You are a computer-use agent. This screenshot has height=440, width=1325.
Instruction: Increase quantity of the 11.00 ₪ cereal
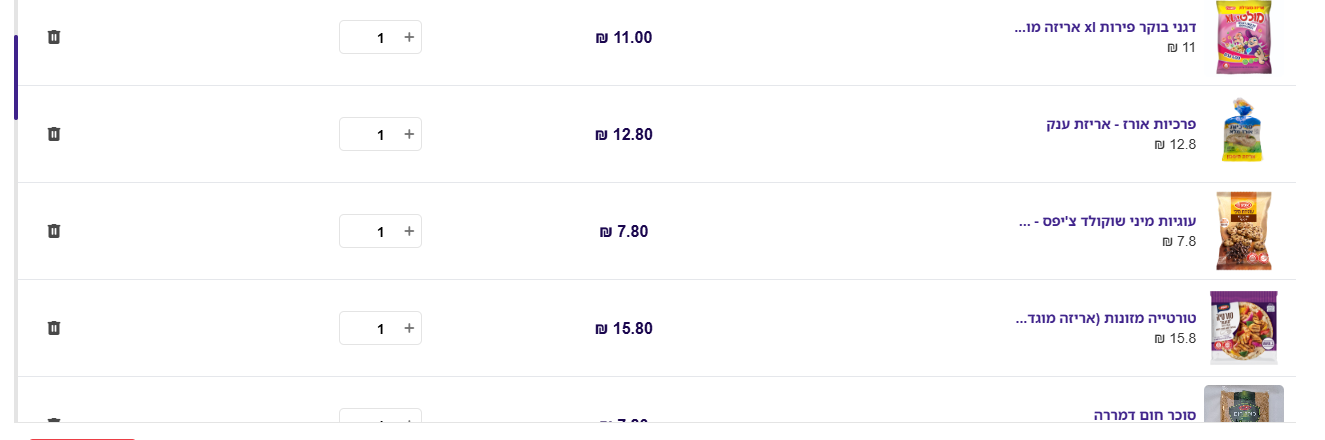pyautogui.click(x=408, y=37)
